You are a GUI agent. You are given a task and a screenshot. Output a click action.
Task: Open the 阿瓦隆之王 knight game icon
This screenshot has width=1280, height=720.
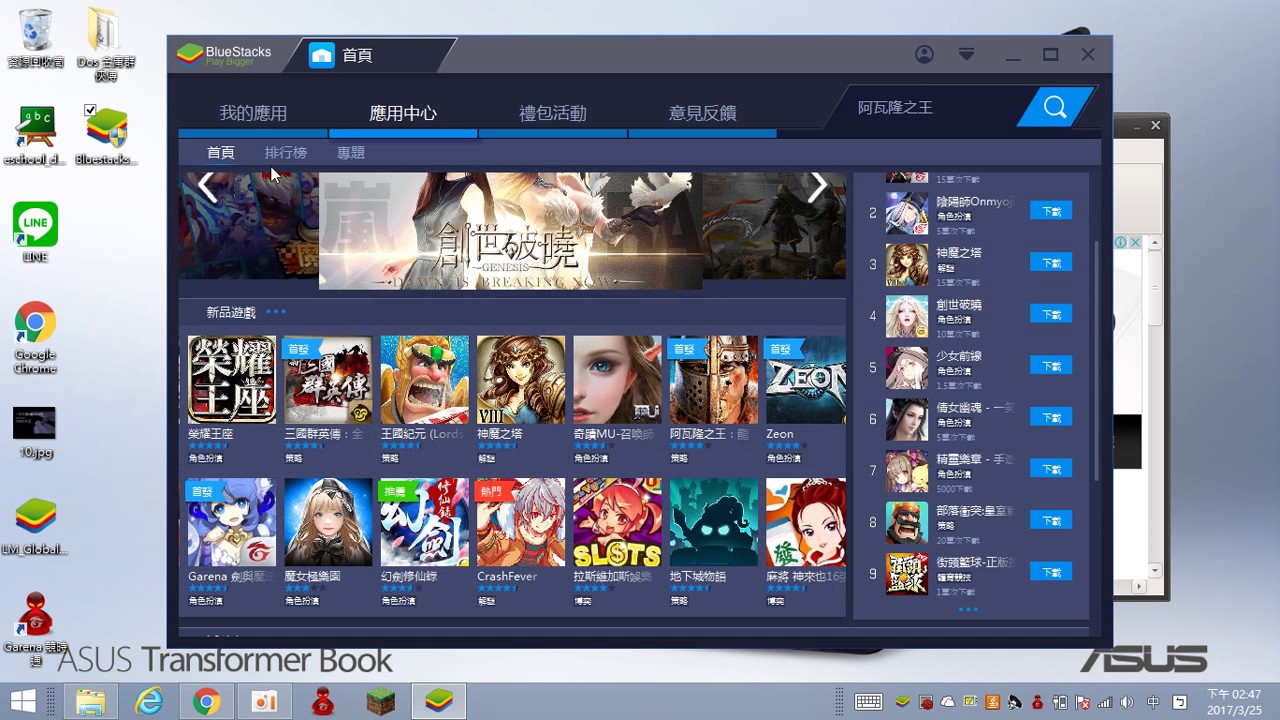714,380
